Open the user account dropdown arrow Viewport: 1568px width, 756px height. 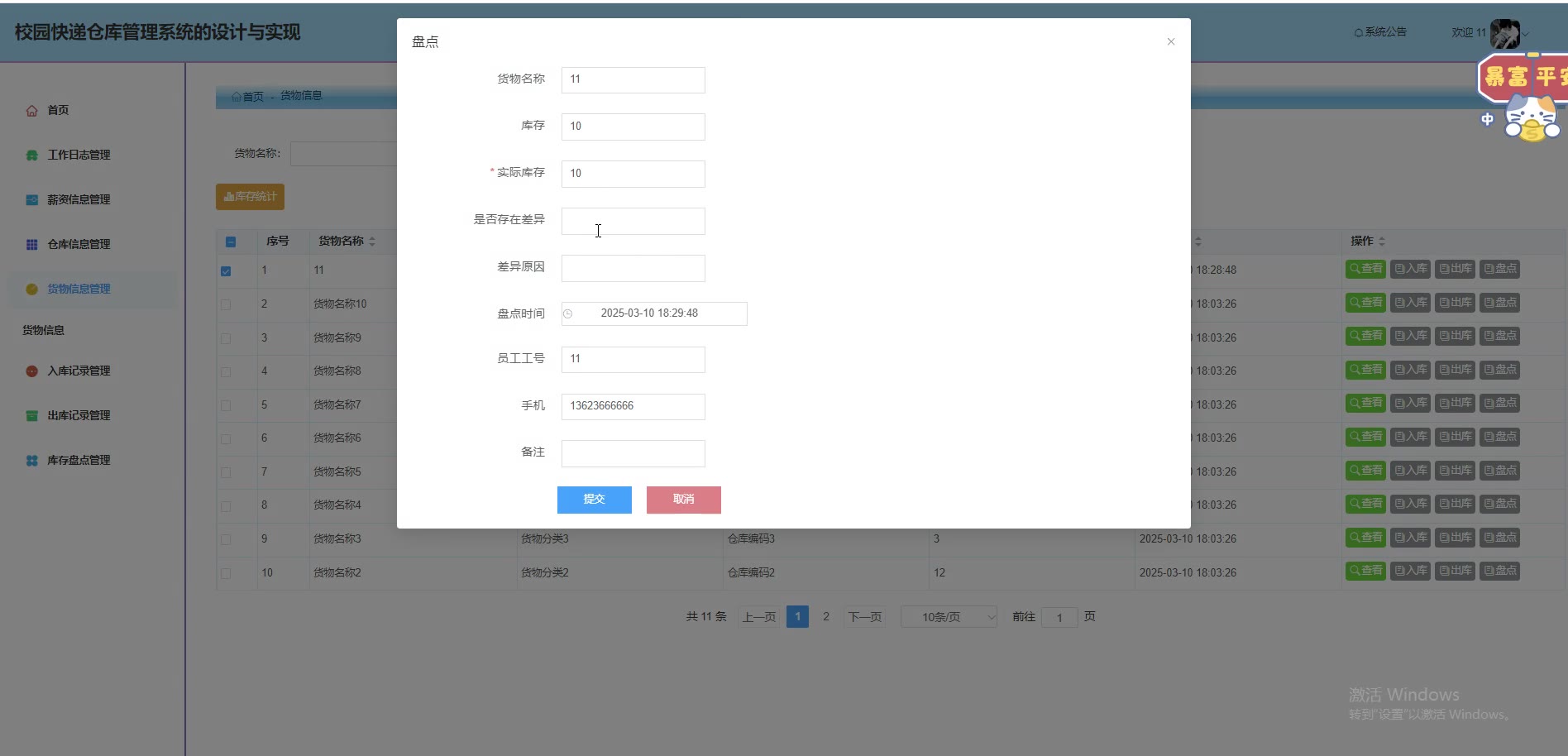pos(1526,35)
